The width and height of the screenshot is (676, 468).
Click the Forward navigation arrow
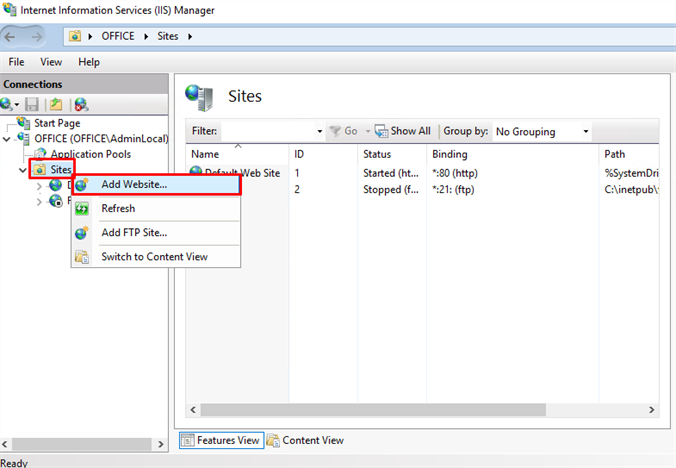[37, 37]
